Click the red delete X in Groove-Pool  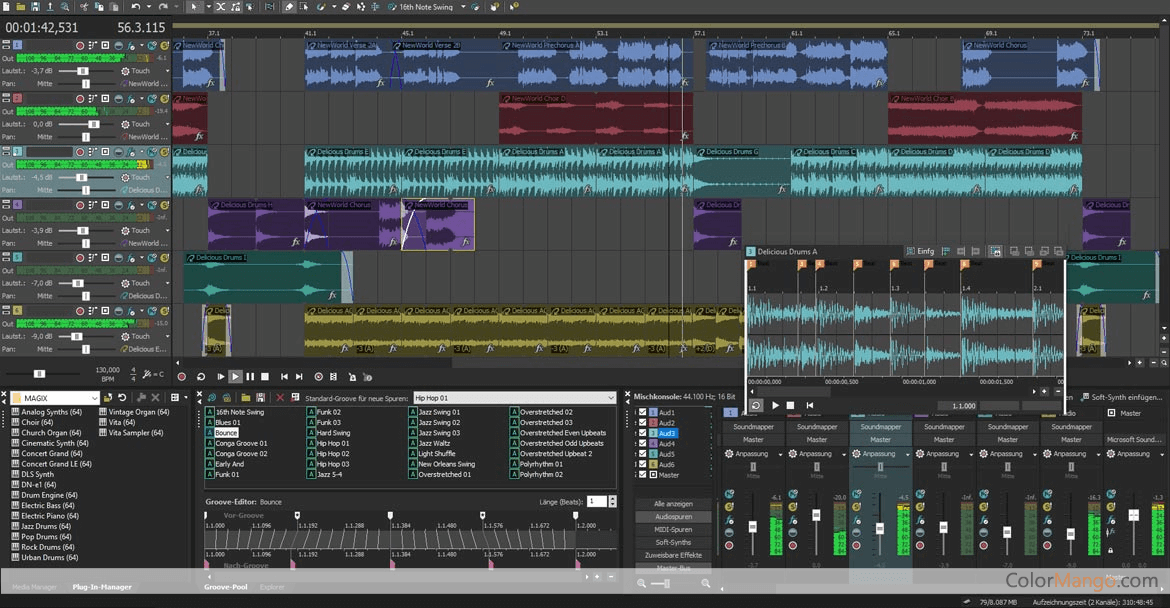pos(281,398)
